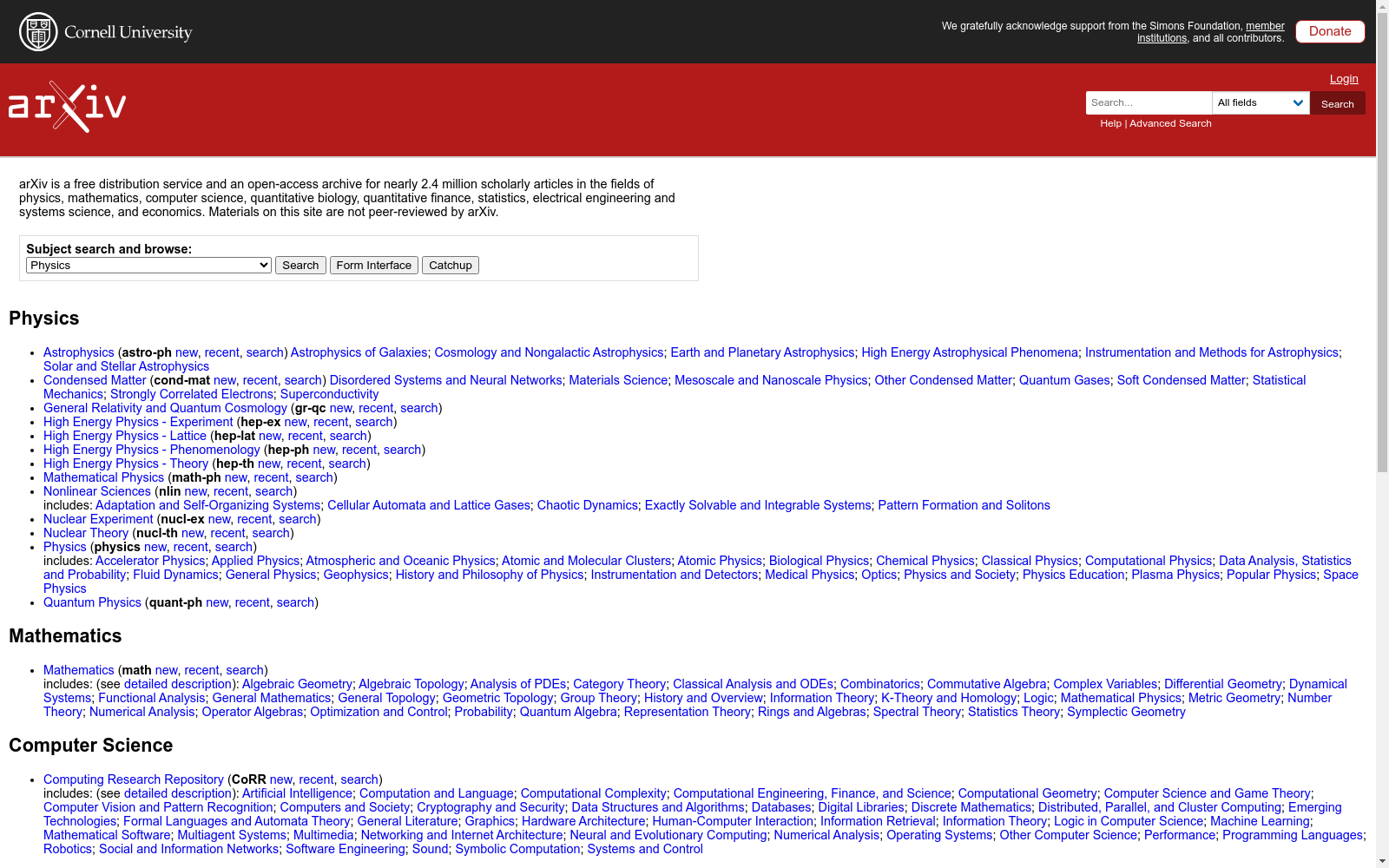Click the Cornell University logo
Screen dimensions: 1389x868
coord(106,32)
